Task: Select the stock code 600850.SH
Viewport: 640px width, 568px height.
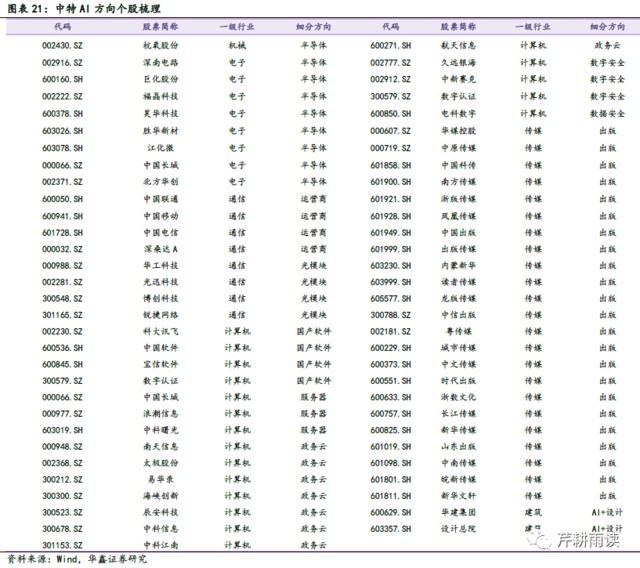Action: pyautogui.click(x=391, y=114)
